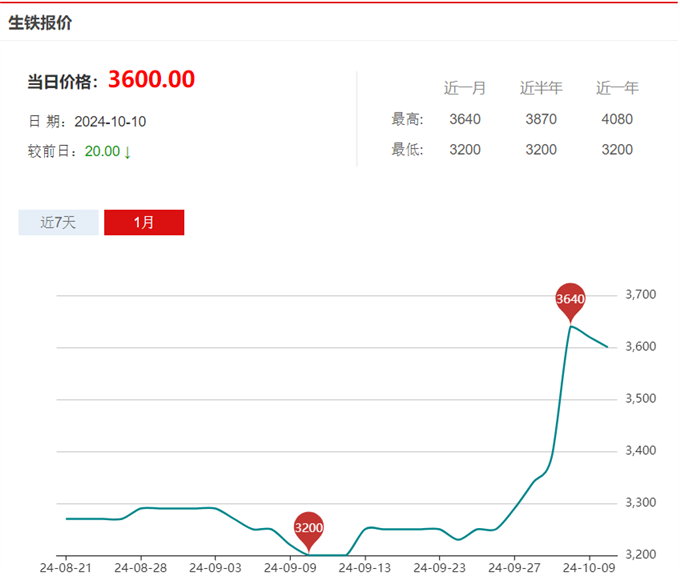The image size is (680, 576).
Task: Click the 近半年 column header
Action: 541,88
